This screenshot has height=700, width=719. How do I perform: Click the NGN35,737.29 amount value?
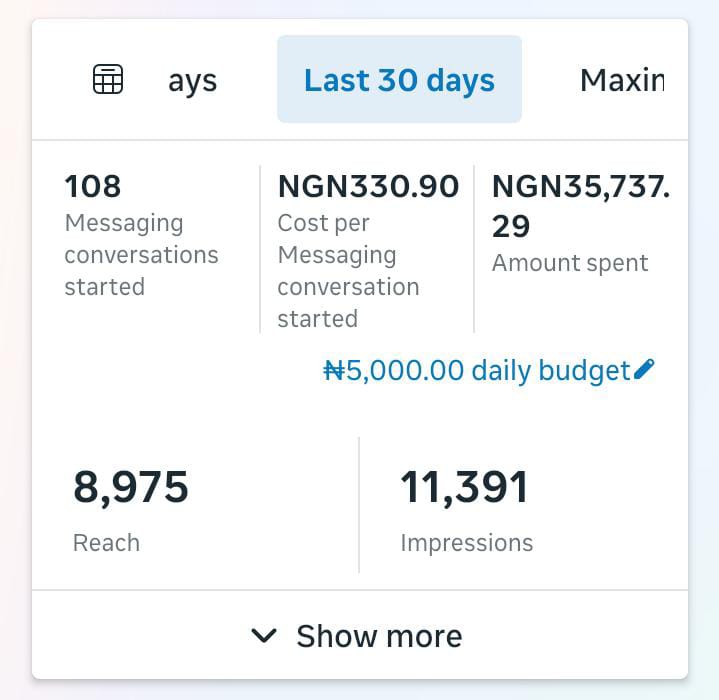click(x=579, y=205)
